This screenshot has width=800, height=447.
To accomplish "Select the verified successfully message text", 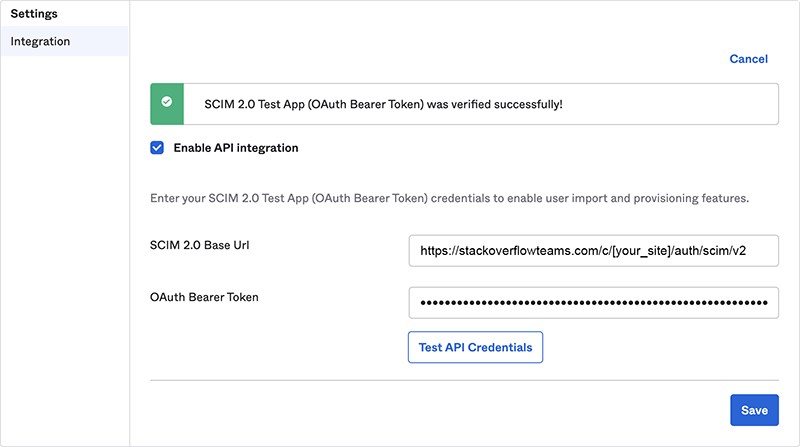I will pos(383,103).
